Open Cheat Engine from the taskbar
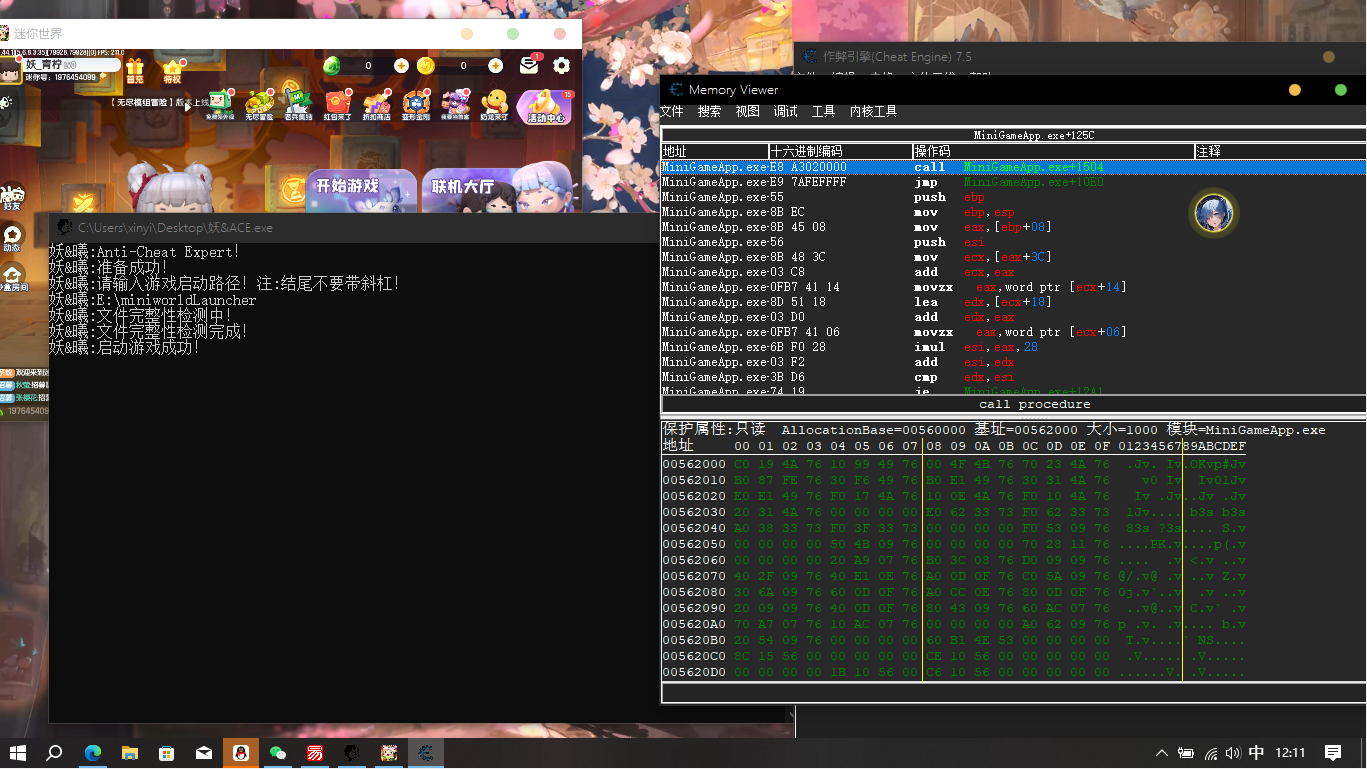This screenshot has height=769, width=1367. pos(425,753)
